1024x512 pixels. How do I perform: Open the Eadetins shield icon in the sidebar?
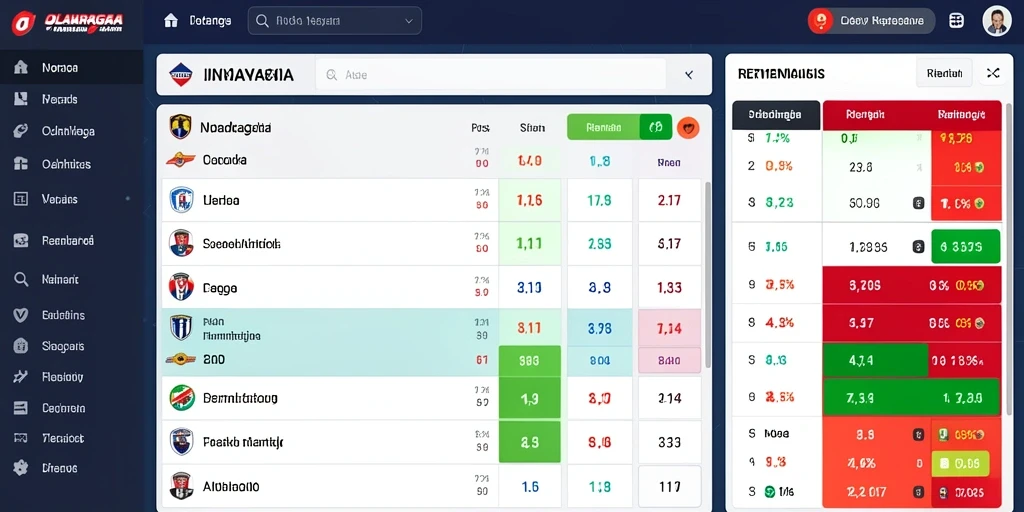click(x=21, y=315)
